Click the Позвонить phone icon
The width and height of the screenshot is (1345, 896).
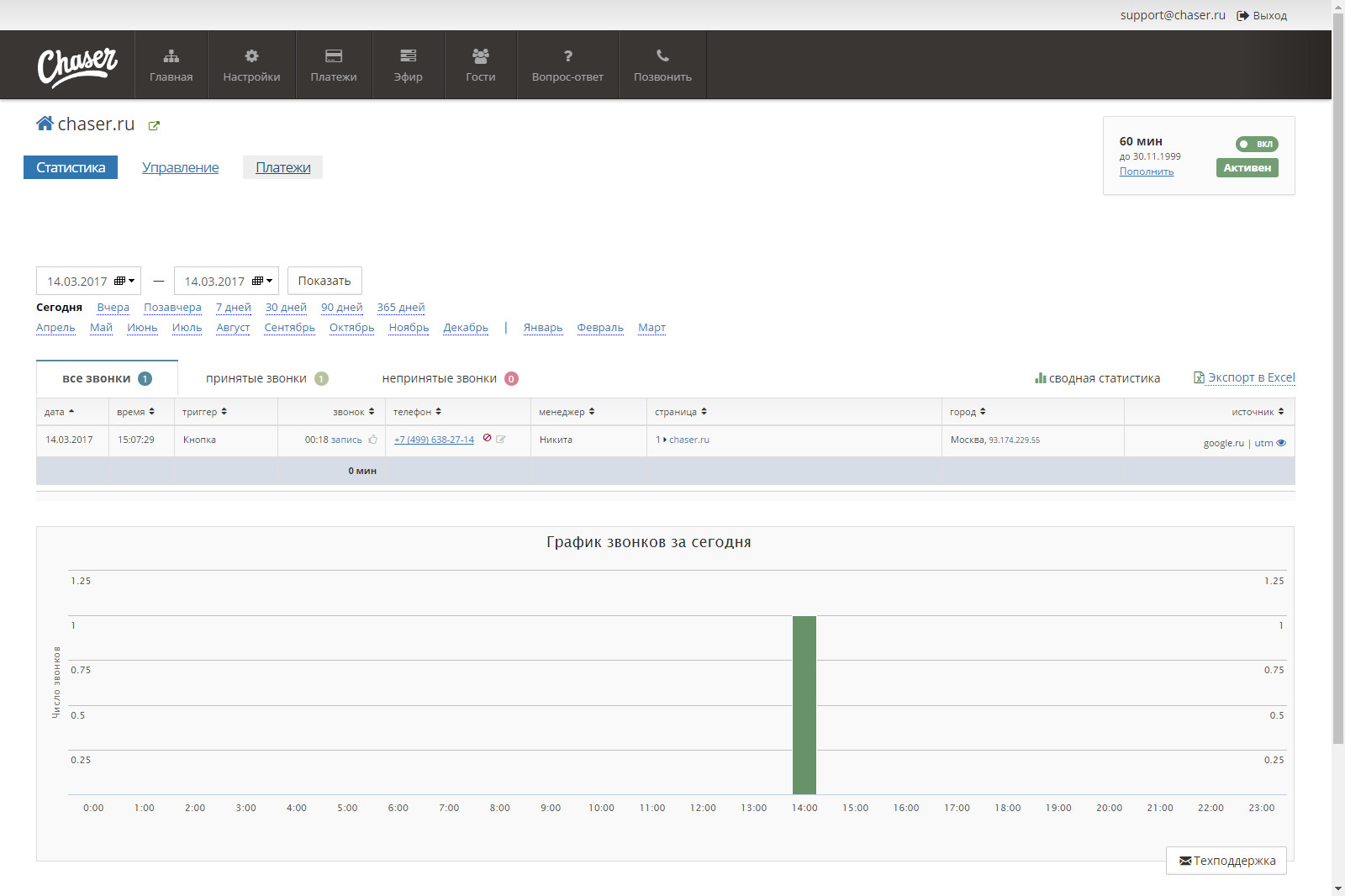662,56
